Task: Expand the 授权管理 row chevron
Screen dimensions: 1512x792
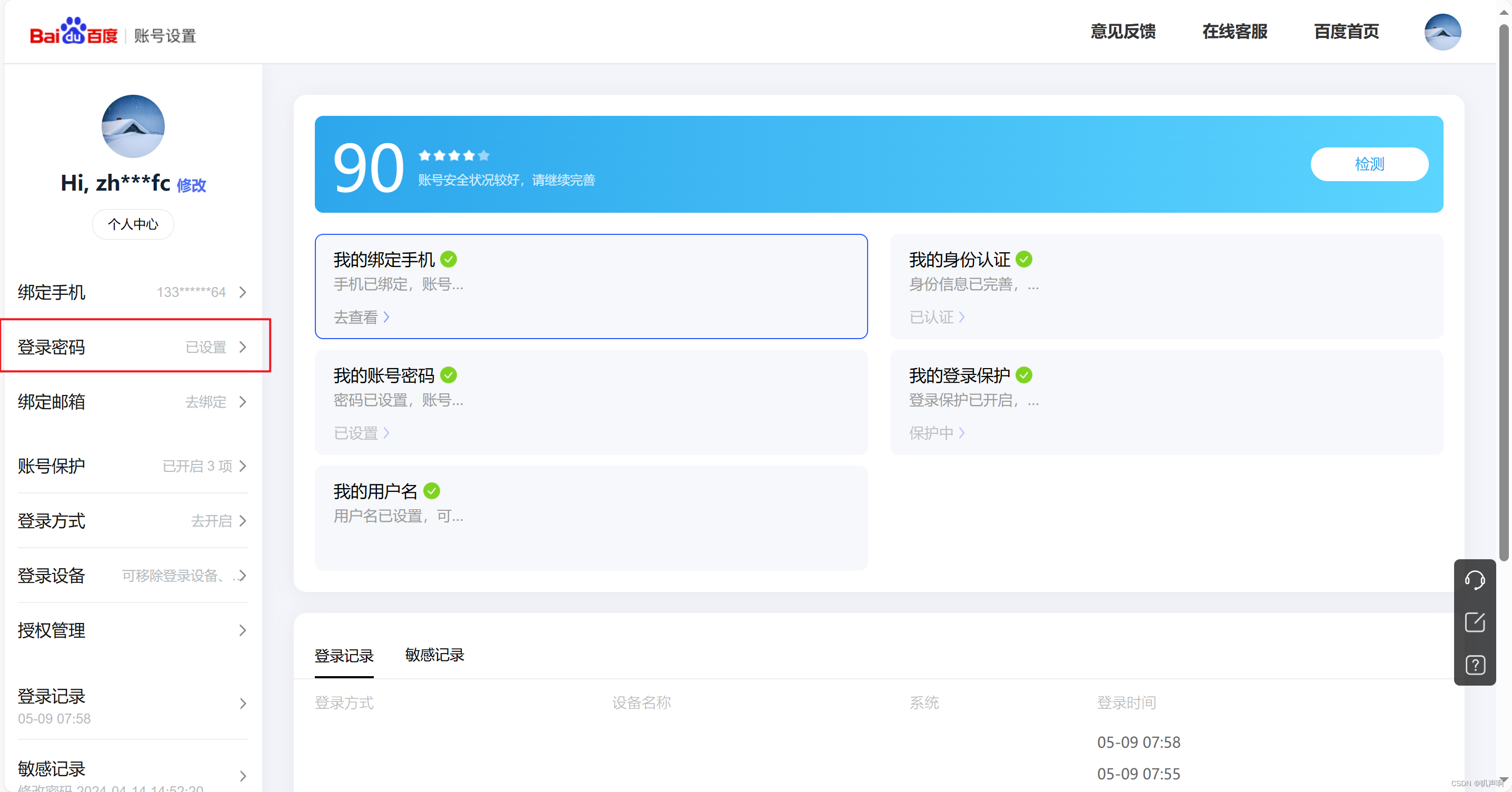Action: click(x=243, y=630)
